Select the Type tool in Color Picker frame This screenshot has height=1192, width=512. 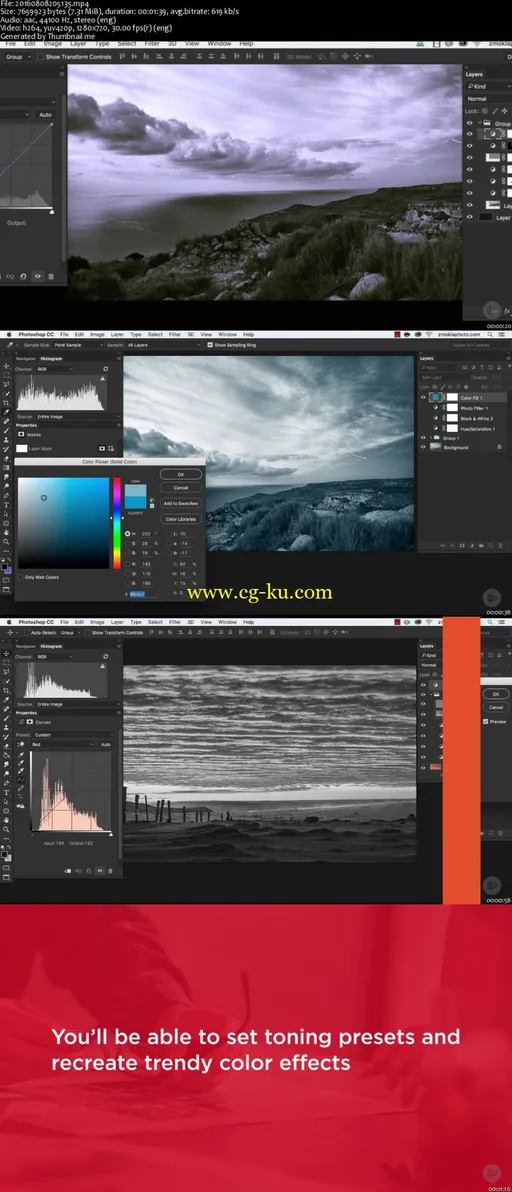point(6,505)
